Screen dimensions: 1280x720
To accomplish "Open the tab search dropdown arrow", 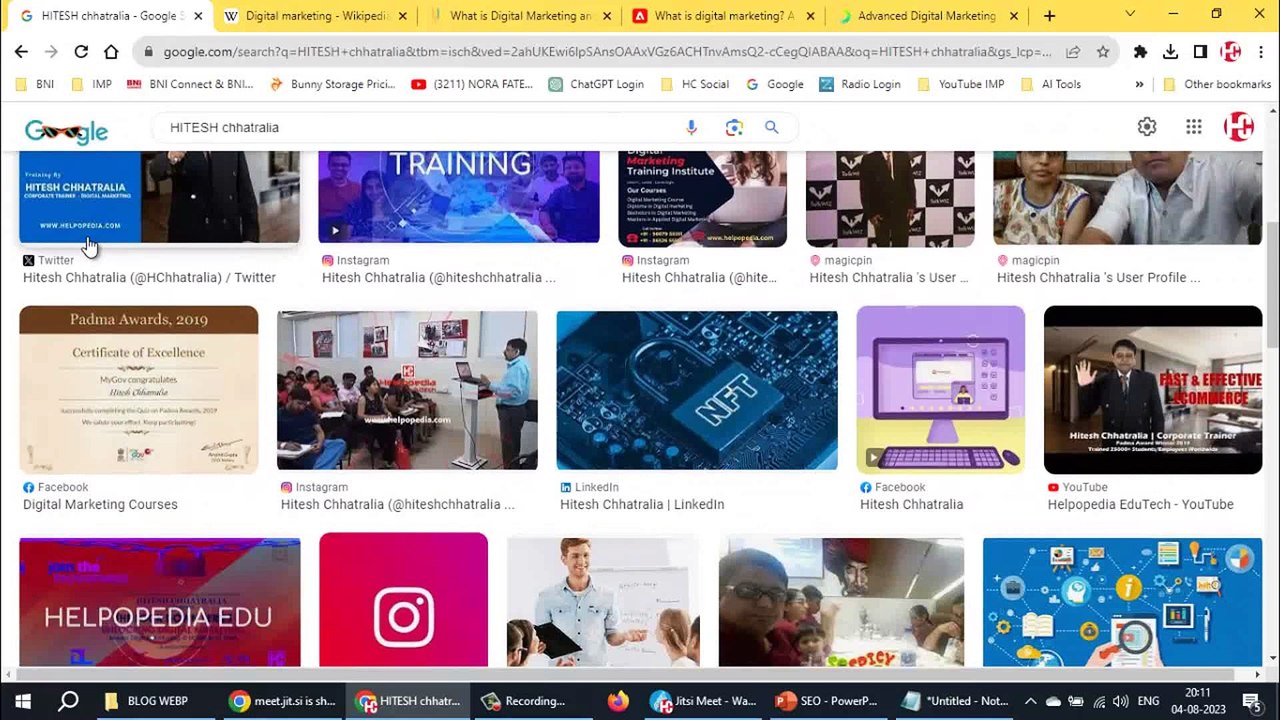I will 1130,15.
